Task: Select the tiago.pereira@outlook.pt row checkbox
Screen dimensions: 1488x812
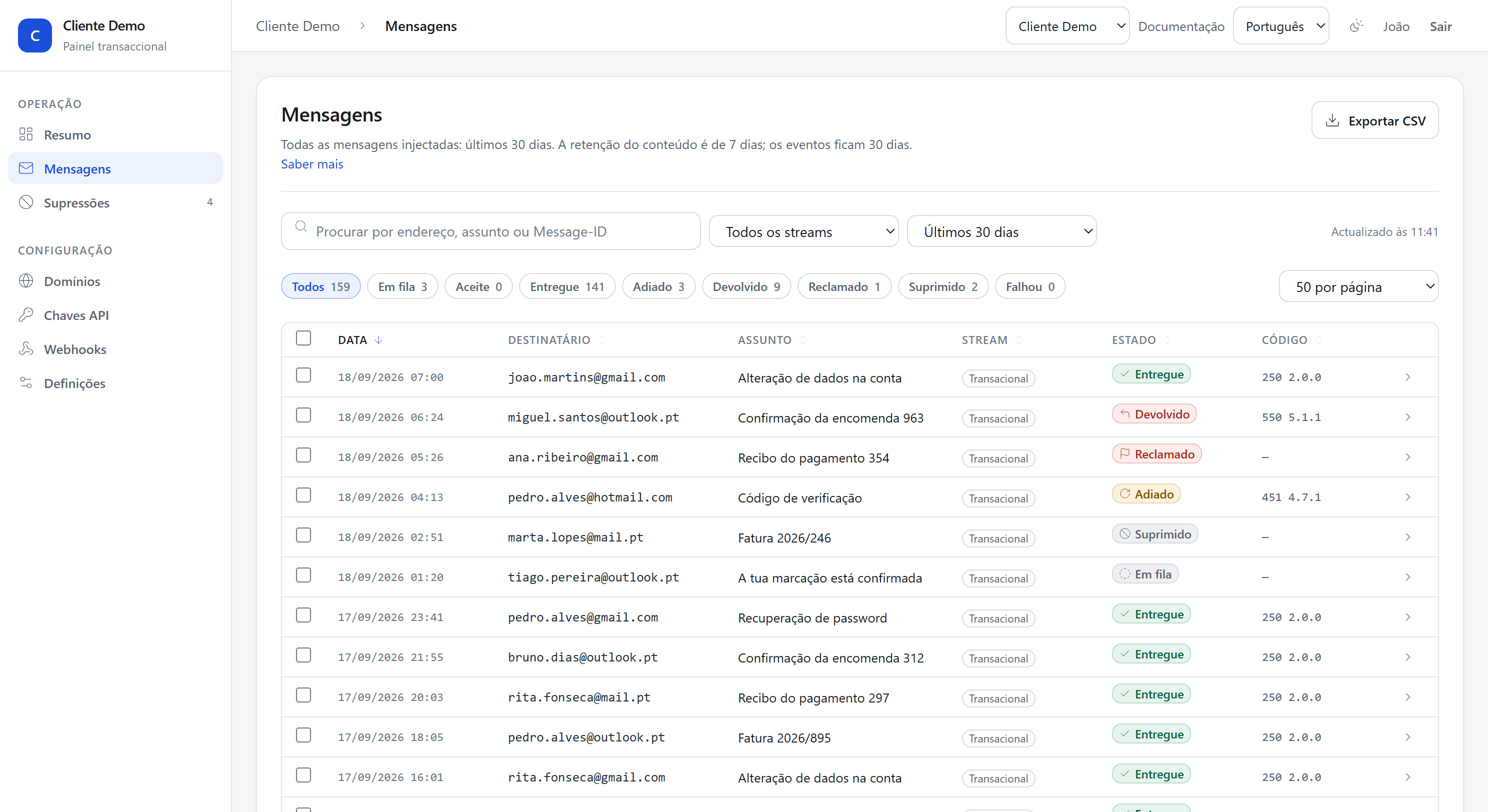Action: 303,575
